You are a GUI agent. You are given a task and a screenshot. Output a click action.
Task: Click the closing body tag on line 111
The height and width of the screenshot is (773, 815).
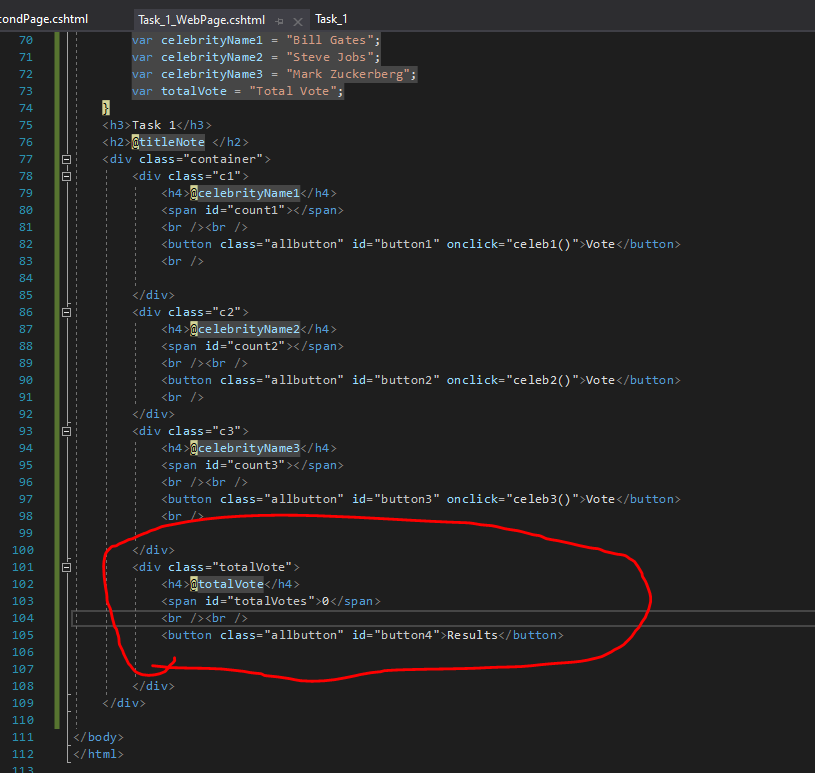[98, 737]
